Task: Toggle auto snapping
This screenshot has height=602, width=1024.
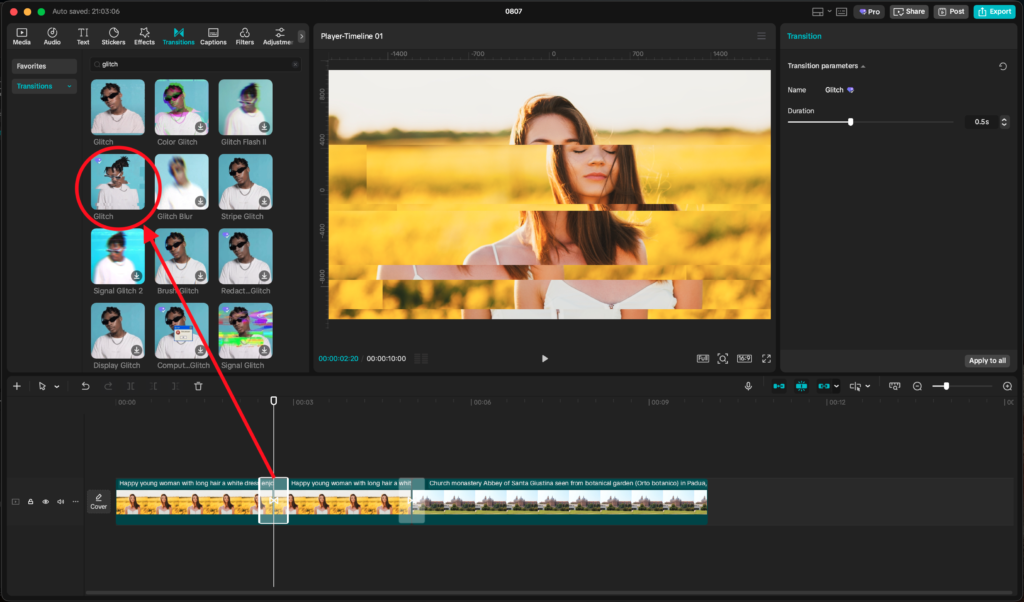Action: (x=801, y=386)
